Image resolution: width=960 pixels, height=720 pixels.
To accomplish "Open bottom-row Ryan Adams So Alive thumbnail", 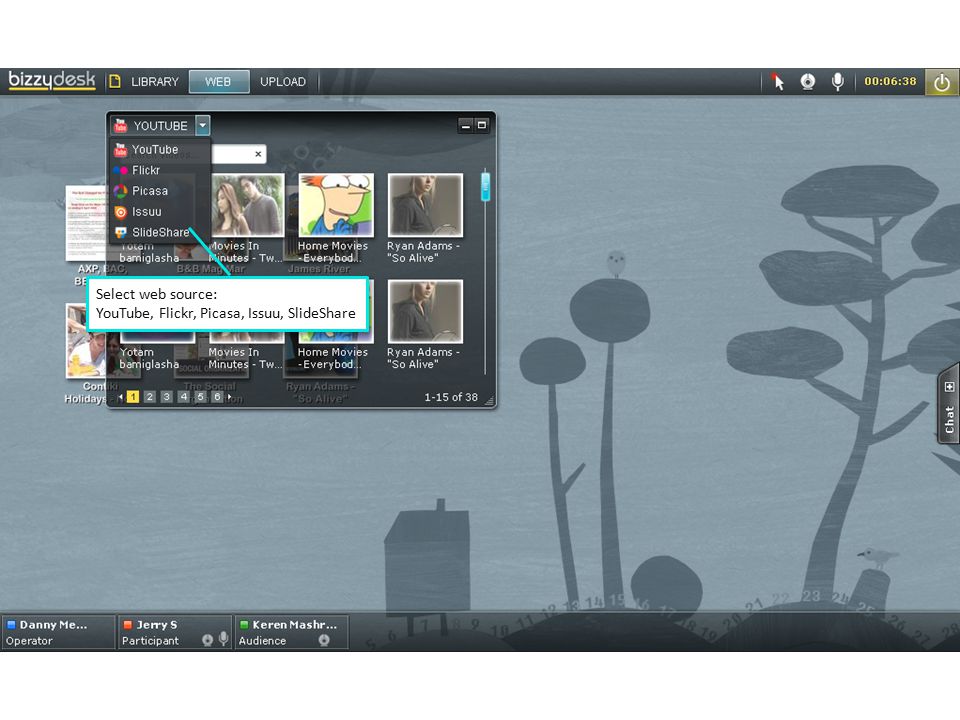I will tap(426, 311).
